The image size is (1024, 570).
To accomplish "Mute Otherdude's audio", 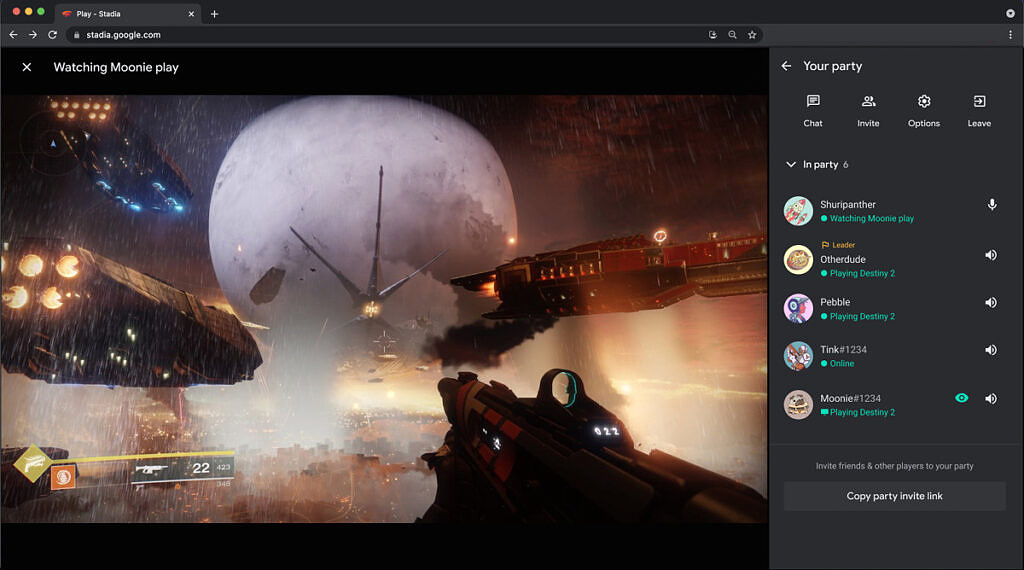I will coord(991,255).
